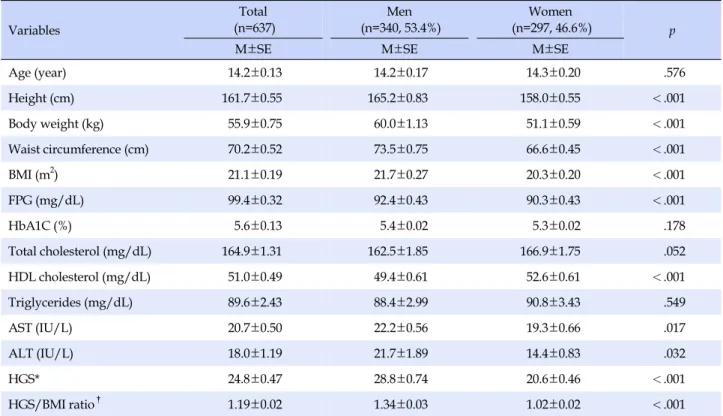Screen dimensions: 723x416
Task: Select Total triglycerides '89.6±2.43'
Action: click(x=255, y=303)
